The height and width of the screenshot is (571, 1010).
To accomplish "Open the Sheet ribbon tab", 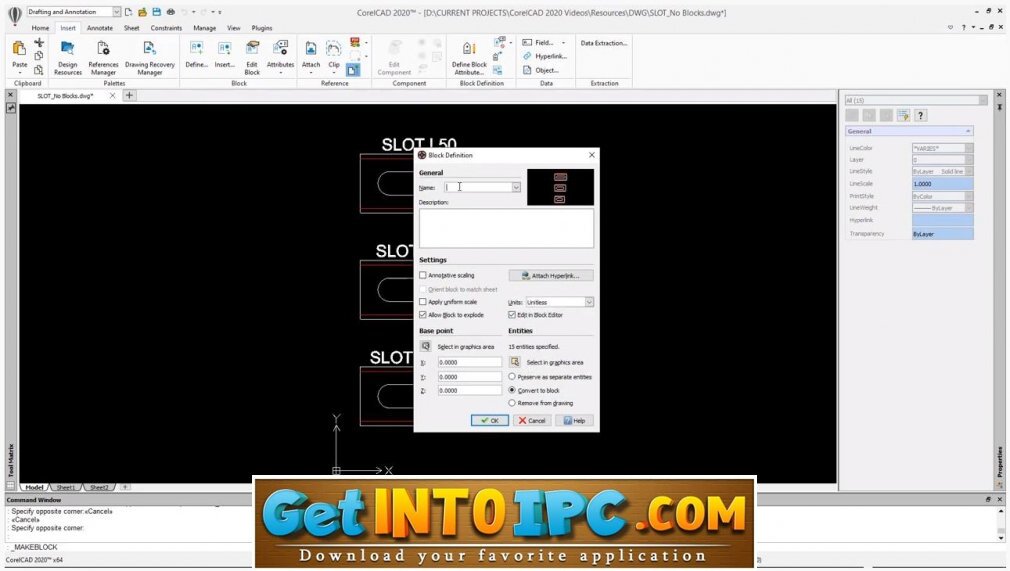I will pyautogui.click(x=131, y=28).
